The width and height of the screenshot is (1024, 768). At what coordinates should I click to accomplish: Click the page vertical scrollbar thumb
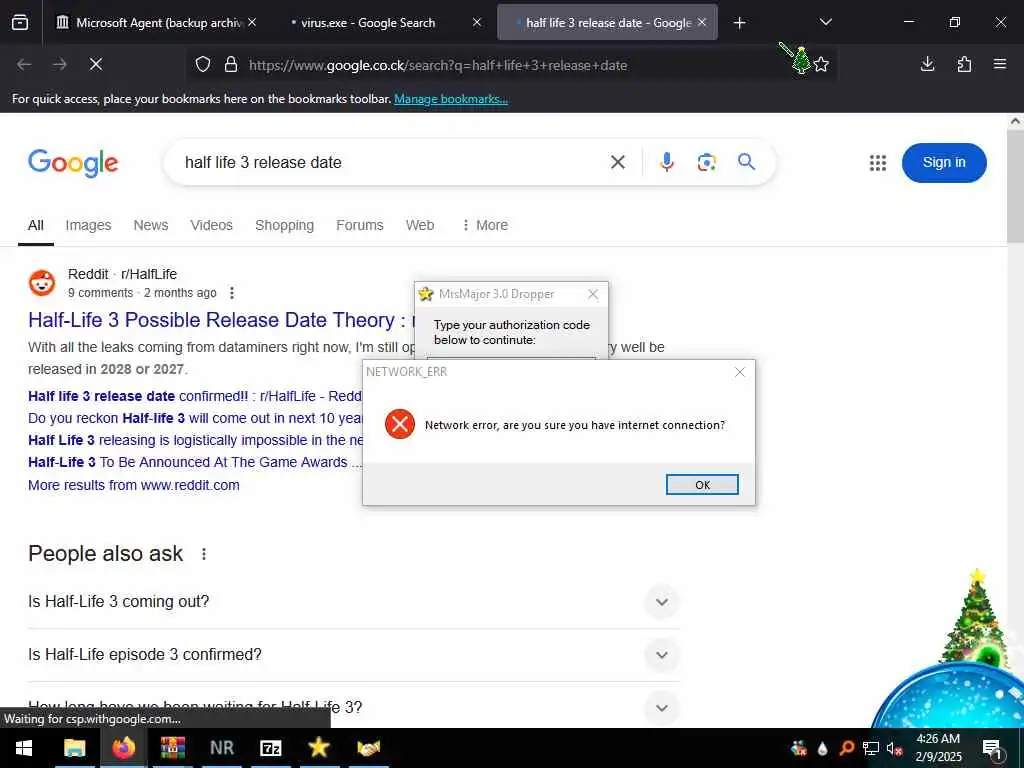[1015, 186]
